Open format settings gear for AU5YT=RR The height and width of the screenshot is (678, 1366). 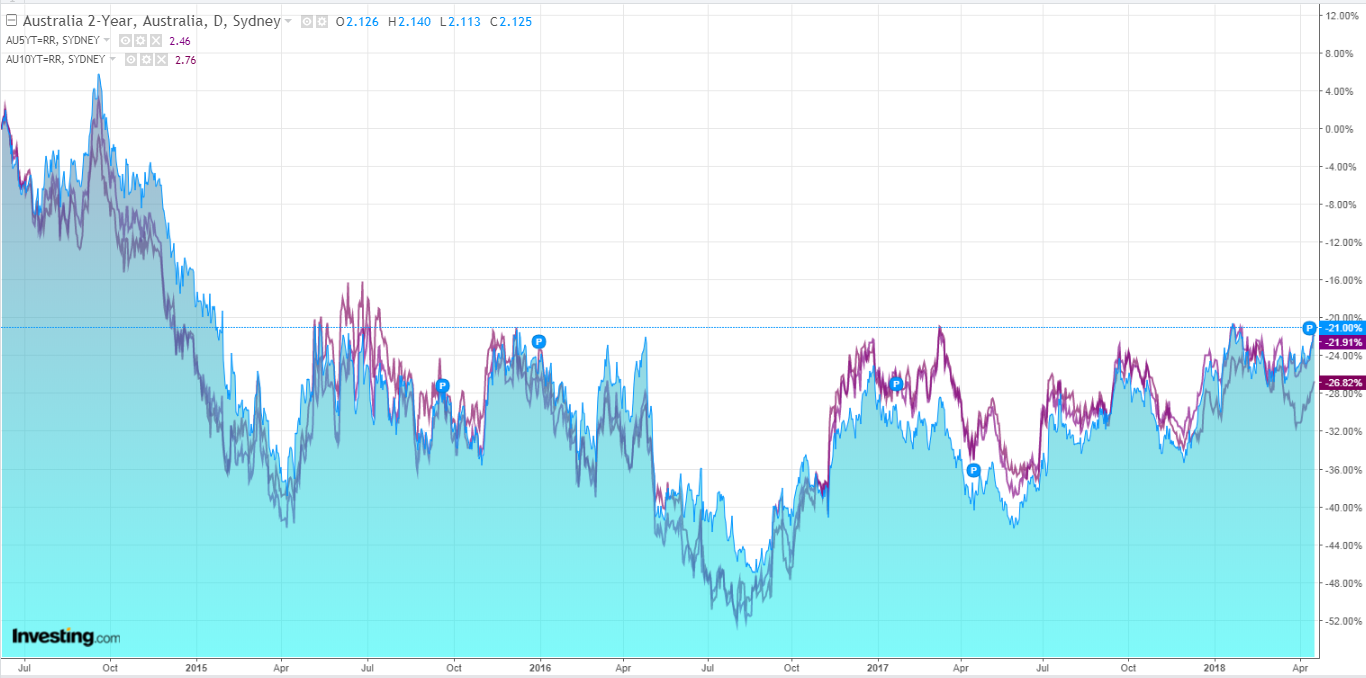[x=140, y=40]
